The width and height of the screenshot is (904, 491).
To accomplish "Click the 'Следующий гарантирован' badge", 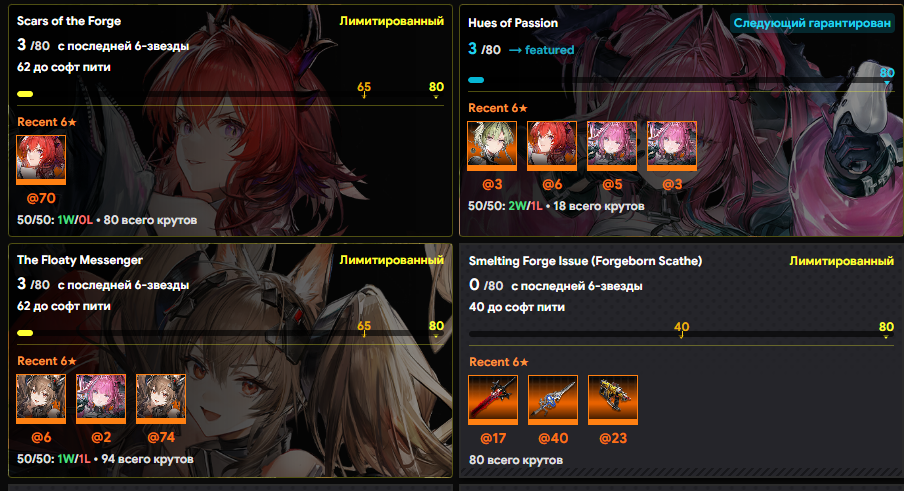I will coord(812,23).
